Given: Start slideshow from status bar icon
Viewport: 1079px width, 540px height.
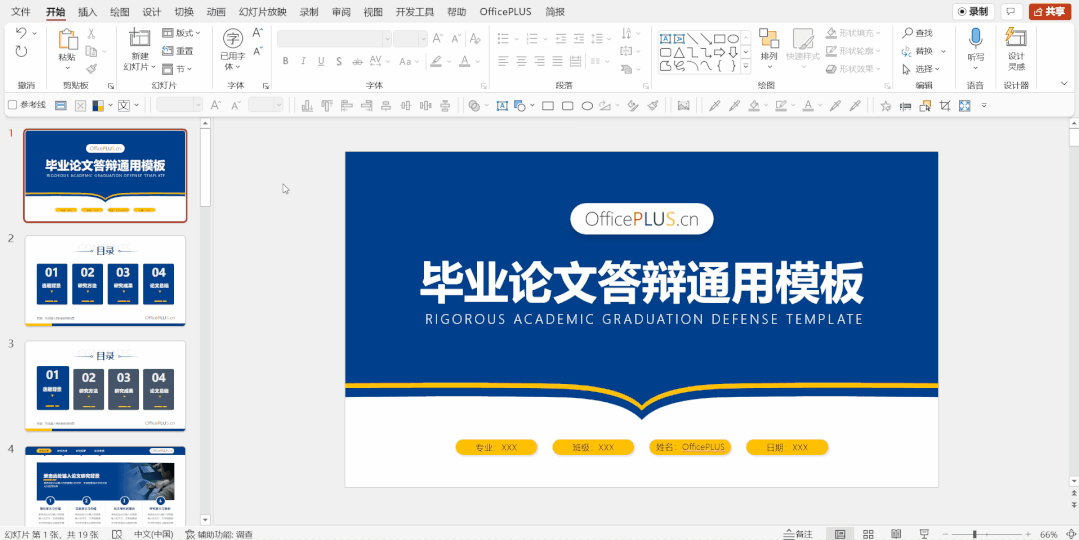Looking at the screenshot, I should coord(923,534).
